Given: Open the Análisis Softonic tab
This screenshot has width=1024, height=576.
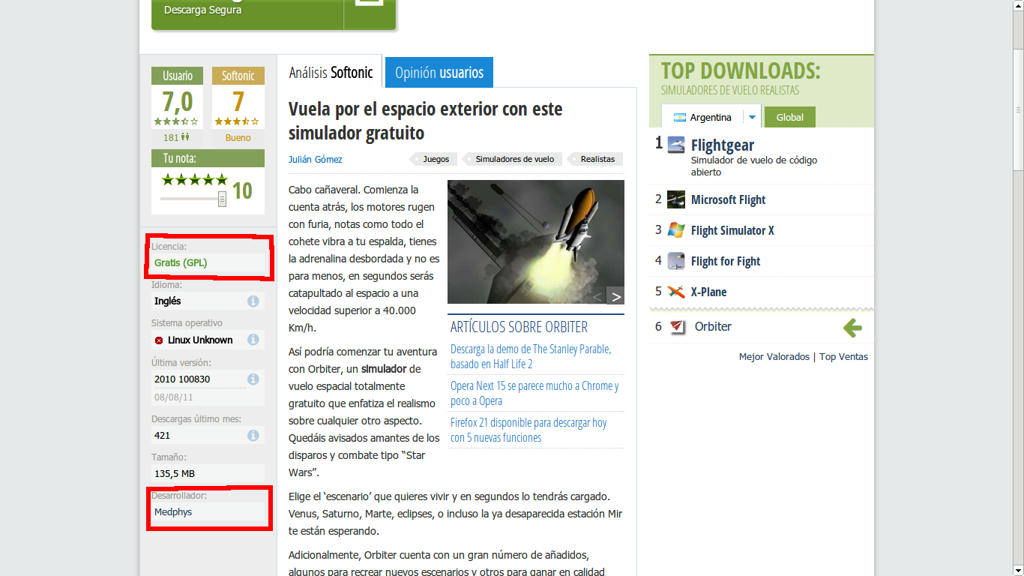Looking at the screenshot, I should tap(330, 72).
